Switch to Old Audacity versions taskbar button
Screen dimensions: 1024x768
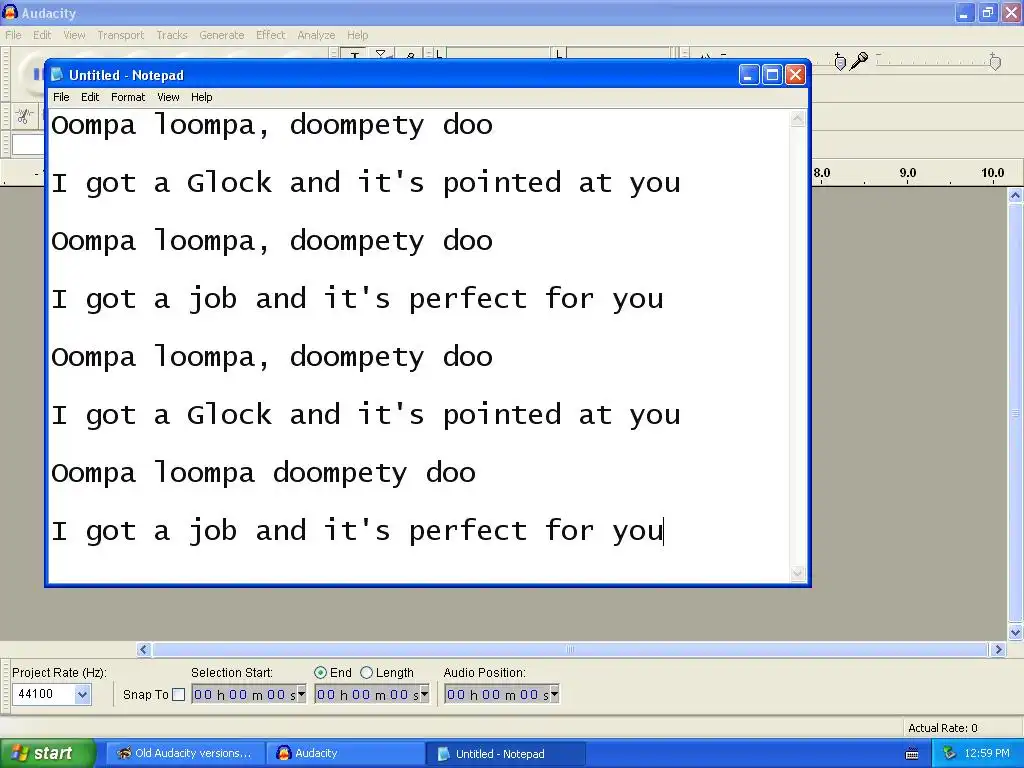point(185,754)
